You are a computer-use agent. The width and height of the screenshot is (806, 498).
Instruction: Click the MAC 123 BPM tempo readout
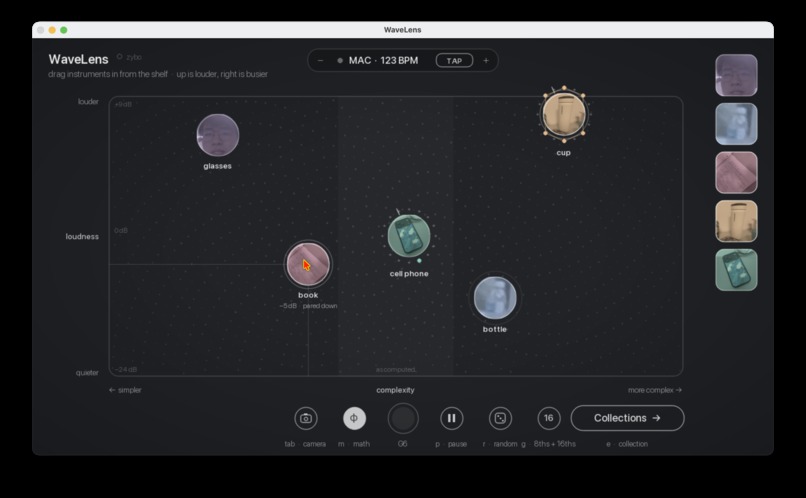click(x=383, y=61)
